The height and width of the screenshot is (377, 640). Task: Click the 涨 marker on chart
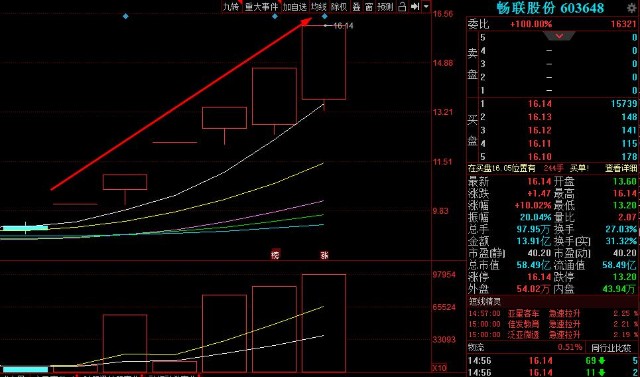324,255
